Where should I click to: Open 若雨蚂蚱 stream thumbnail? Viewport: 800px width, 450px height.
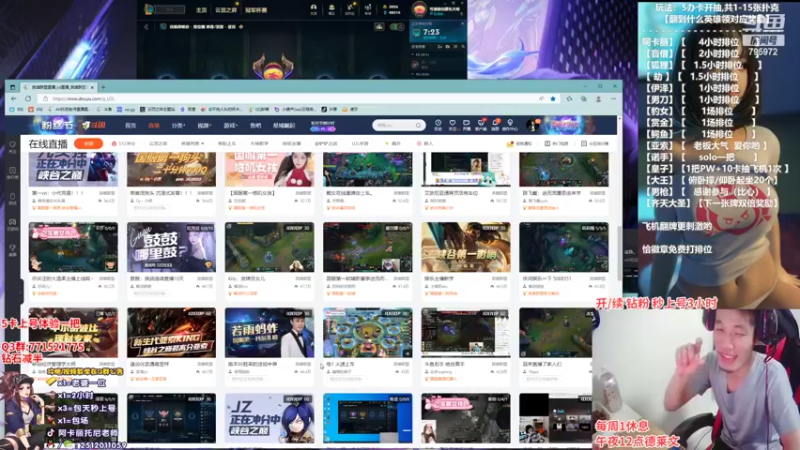point(269,333)
